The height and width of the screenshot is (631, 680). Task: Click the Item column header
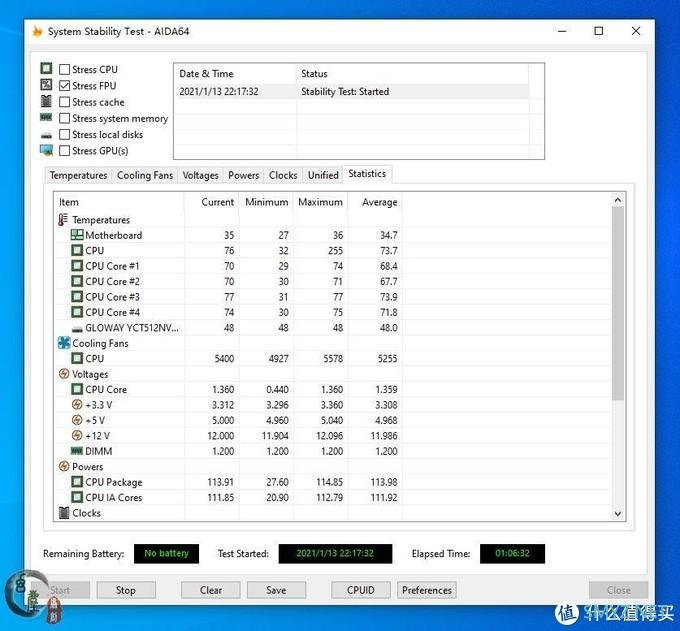point(119,202)
